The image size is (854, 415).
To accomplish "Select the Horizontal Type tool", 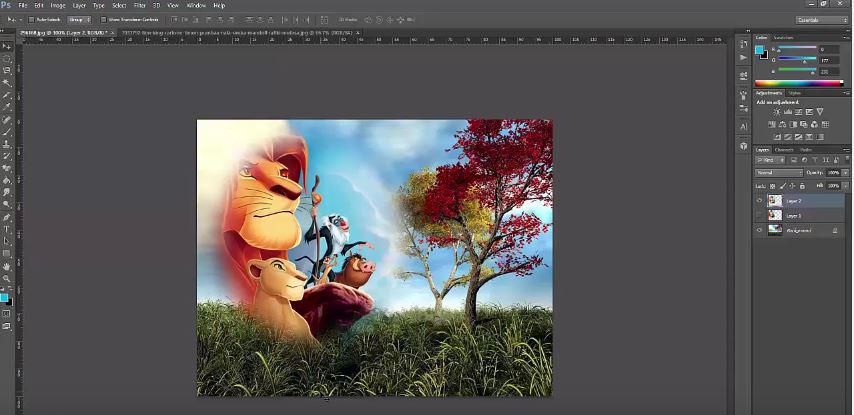I will point(7,229).
